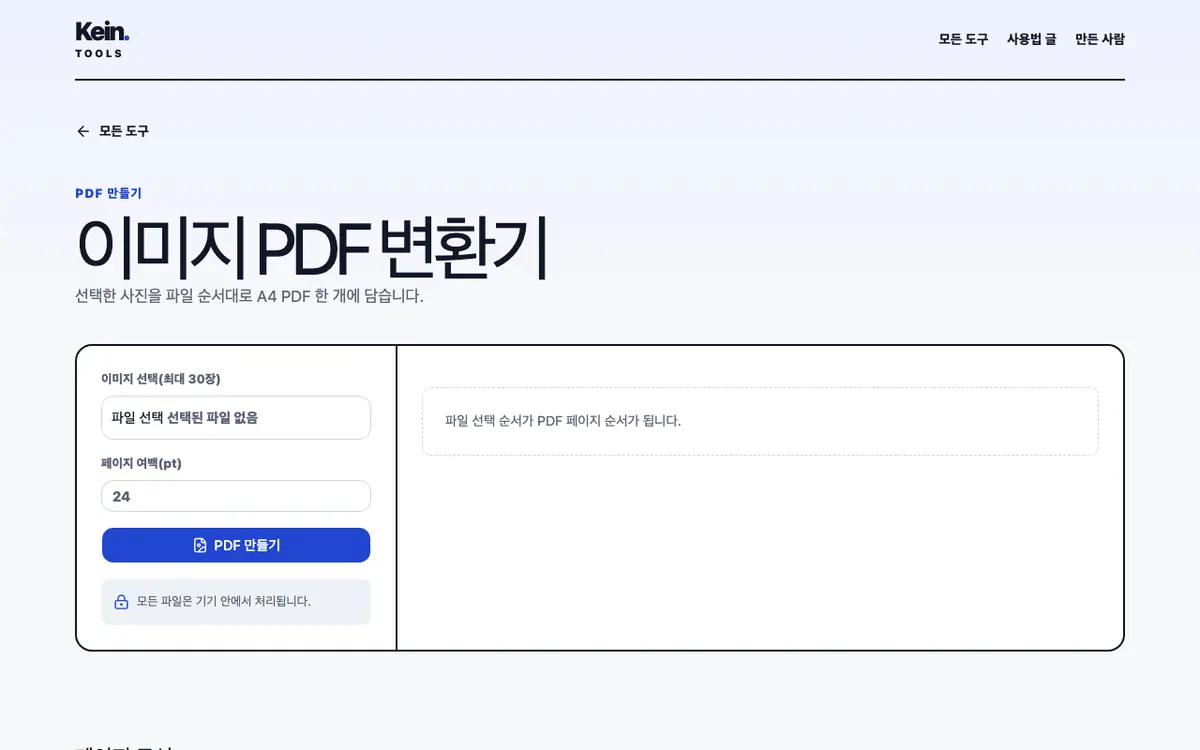Click the 이미지 PDF 변환기 heading

point(312,247)
